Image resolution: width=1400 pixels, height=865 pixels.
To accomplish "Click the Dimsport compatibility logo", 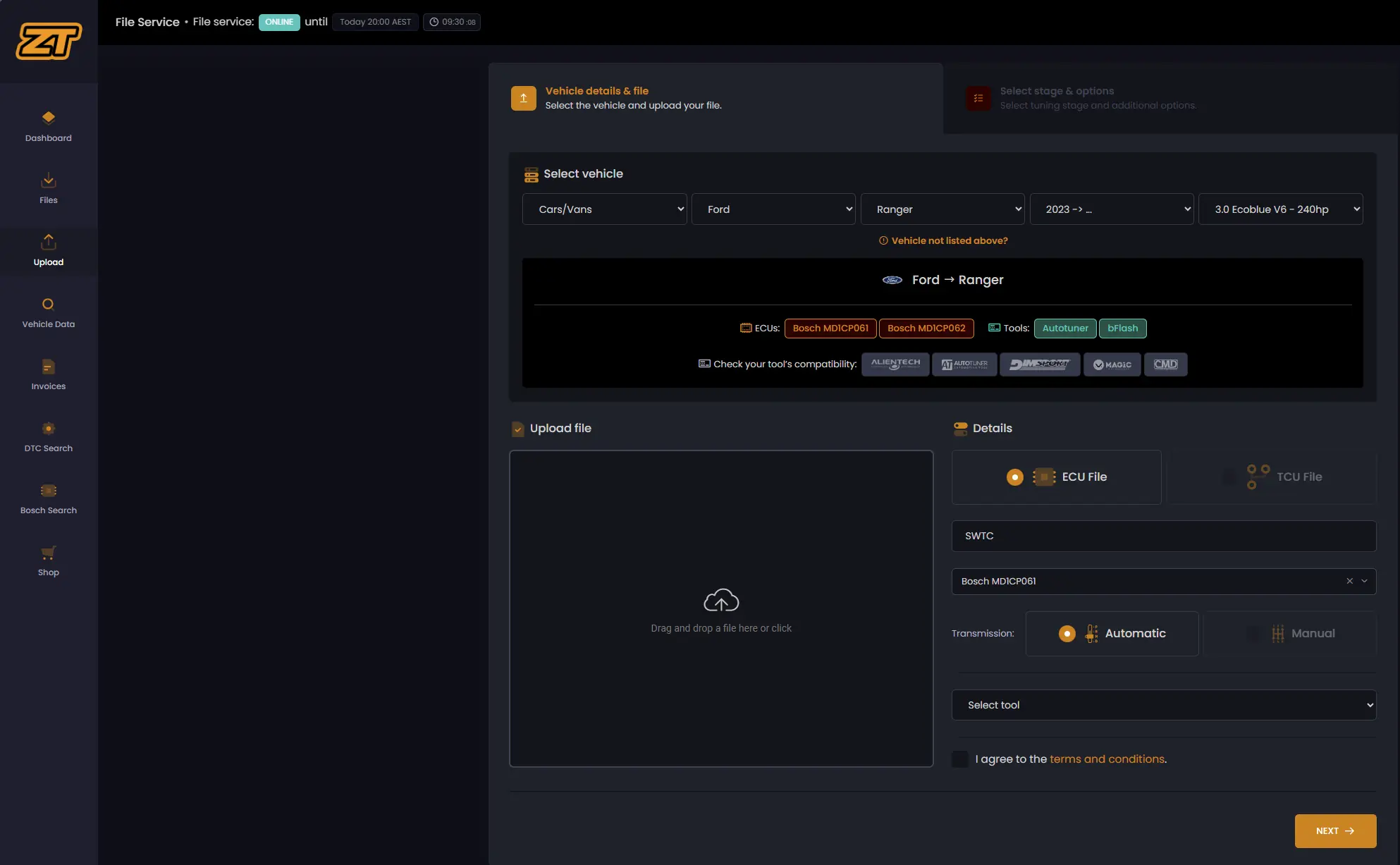I will tap(1040, 364).
